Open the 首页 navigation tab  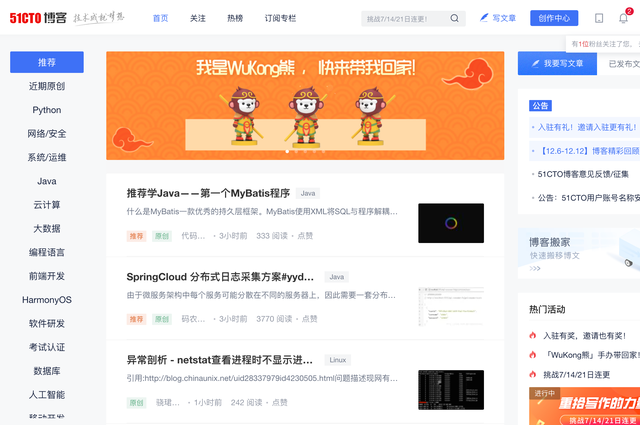pyautogui.click(x=160, y=18)
